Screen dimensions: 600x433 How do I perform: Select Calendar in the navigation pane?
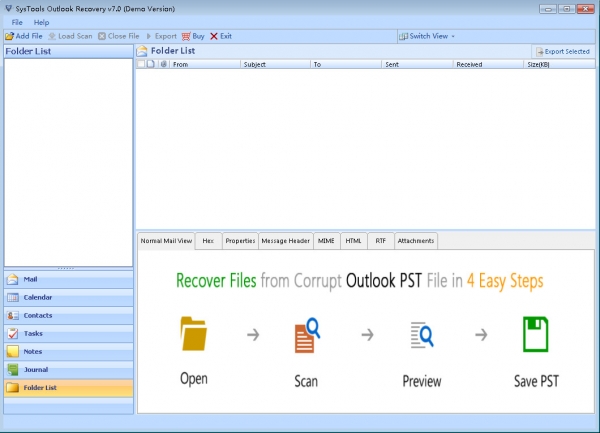(69, 298)
